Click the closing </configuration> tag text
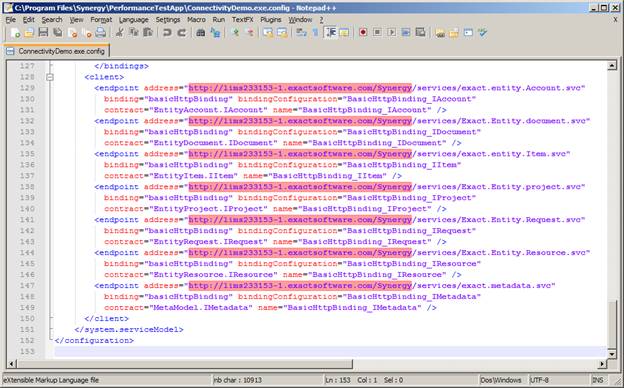This screenshot has height=388, width=624. tap(94, 341)
